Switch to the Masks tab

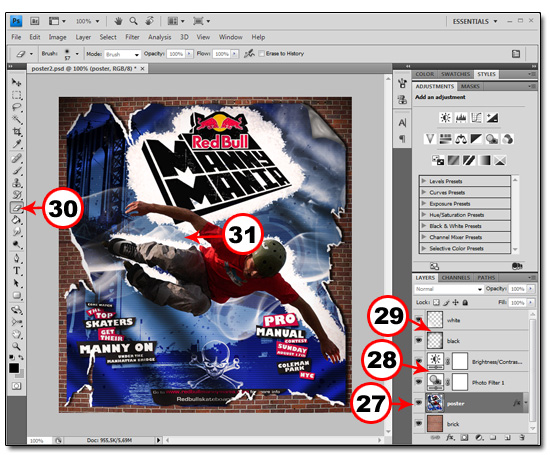coord(470,86)
